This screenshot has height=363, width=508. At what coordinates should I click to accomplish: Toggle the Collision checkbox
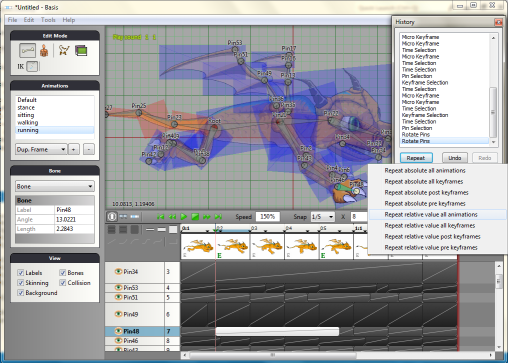coord(63,283)
